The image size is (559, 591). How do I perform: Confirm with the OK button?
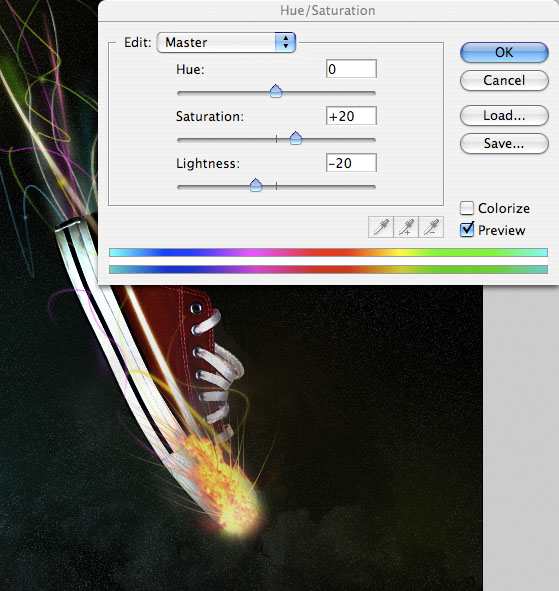[x=504, y=52]
